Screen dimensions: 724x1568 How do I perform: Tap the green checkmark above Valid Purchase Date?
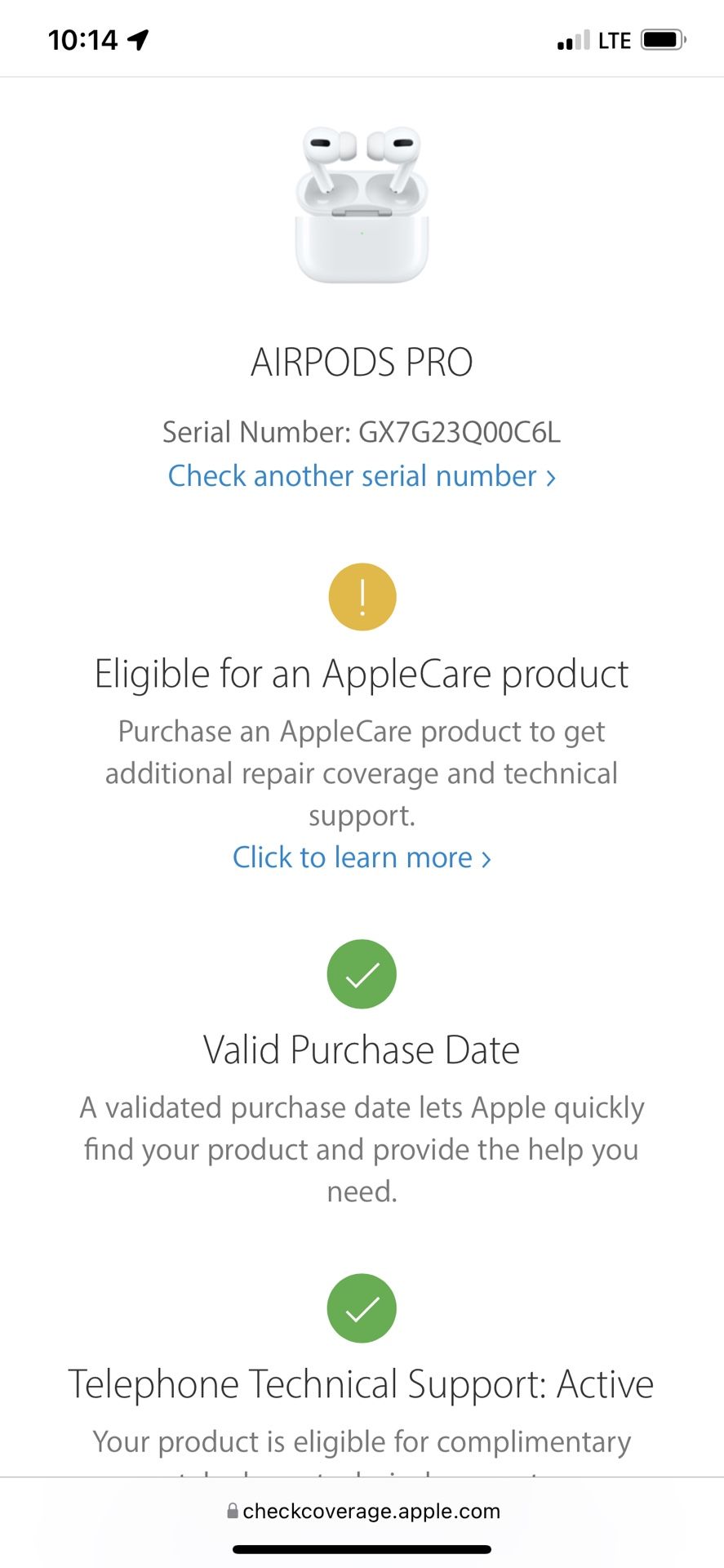pos(362,974)
